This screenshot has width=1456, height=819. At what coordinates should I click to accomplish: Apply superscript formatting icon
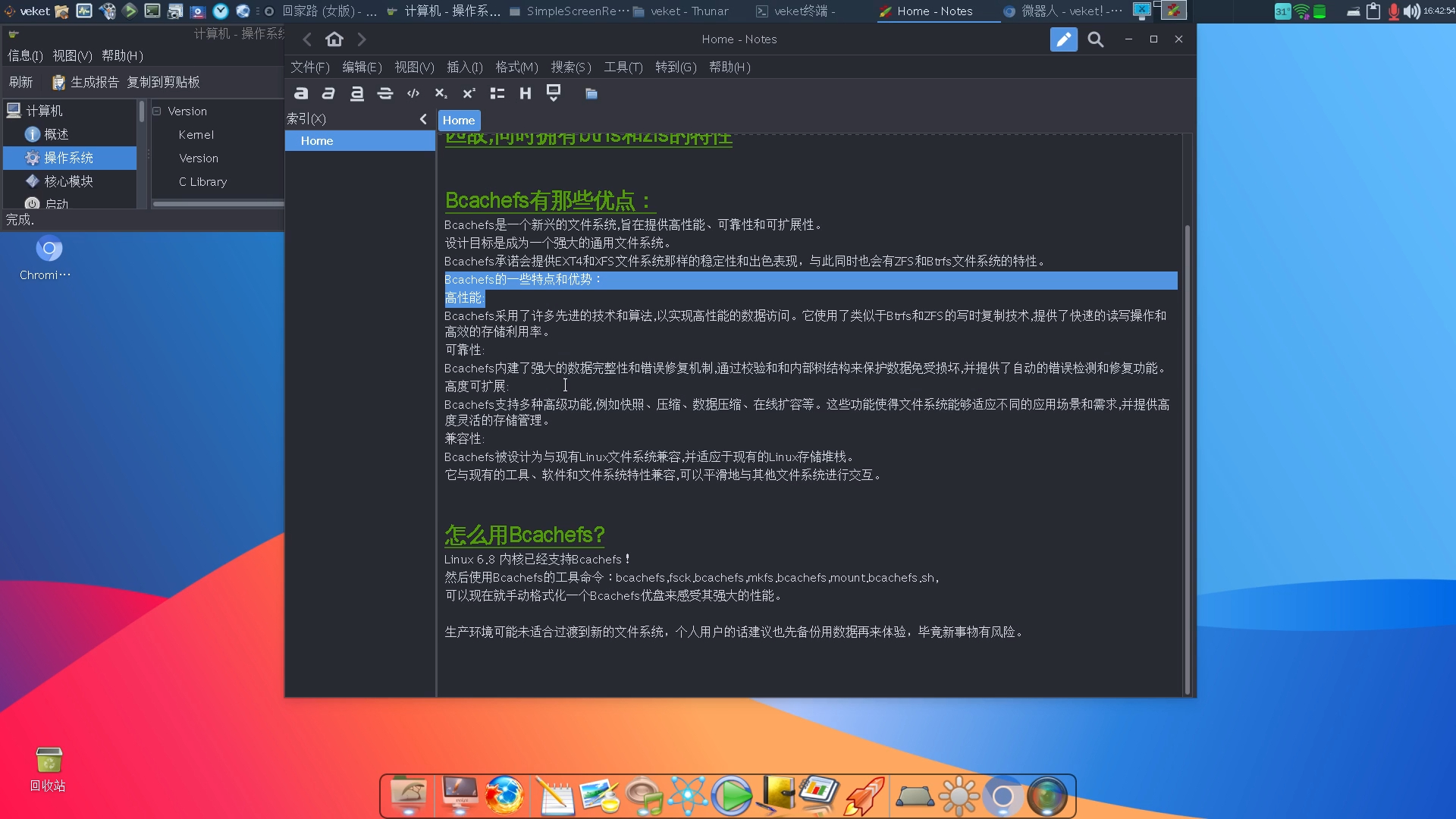pos(469,93)
